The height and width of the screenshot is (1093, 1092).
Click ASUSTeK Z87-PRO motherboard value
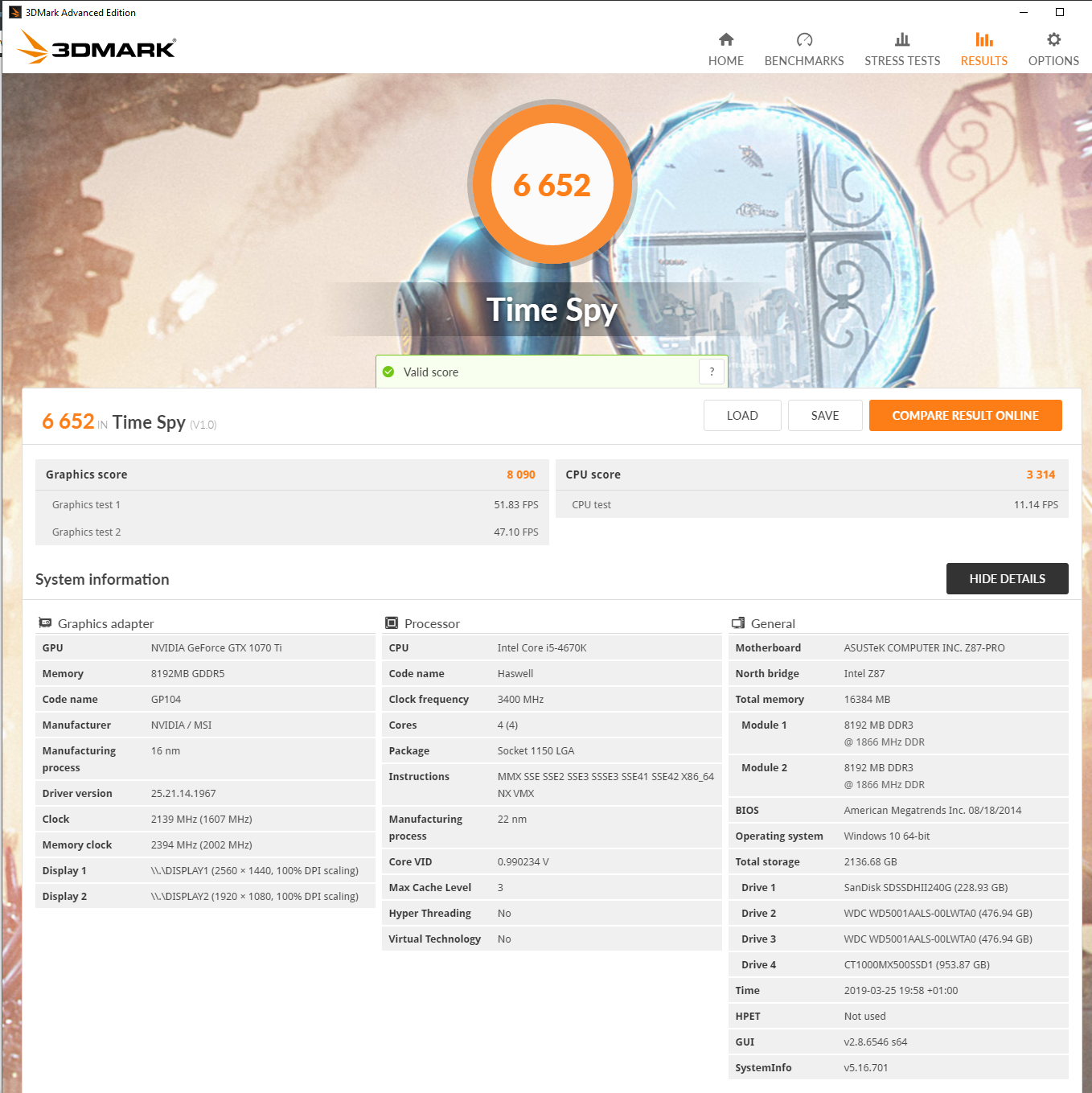pyautogui.click(x=924, y=647)
